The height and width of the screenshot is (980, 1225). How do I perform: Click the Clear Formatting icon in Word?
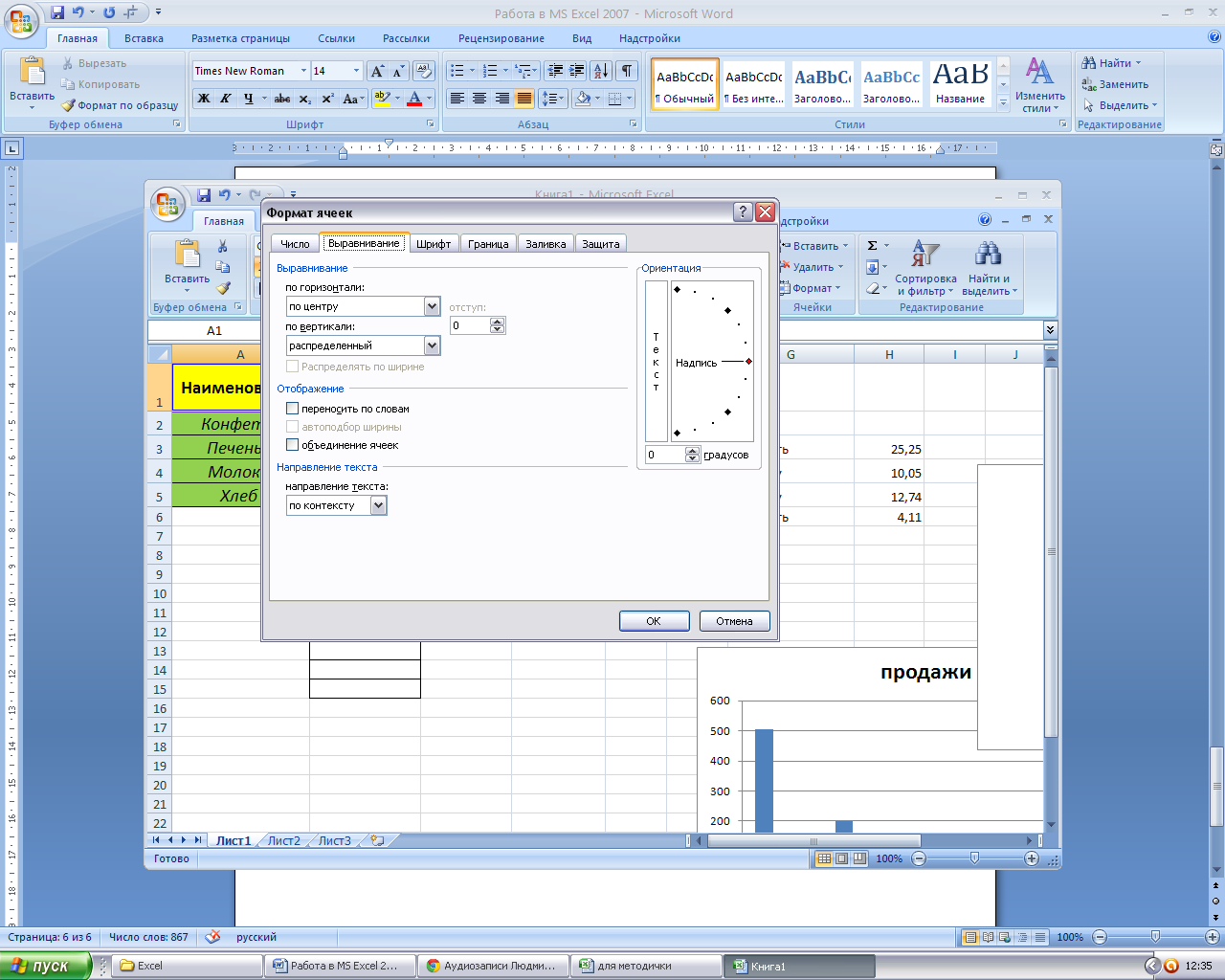[425, 71]
